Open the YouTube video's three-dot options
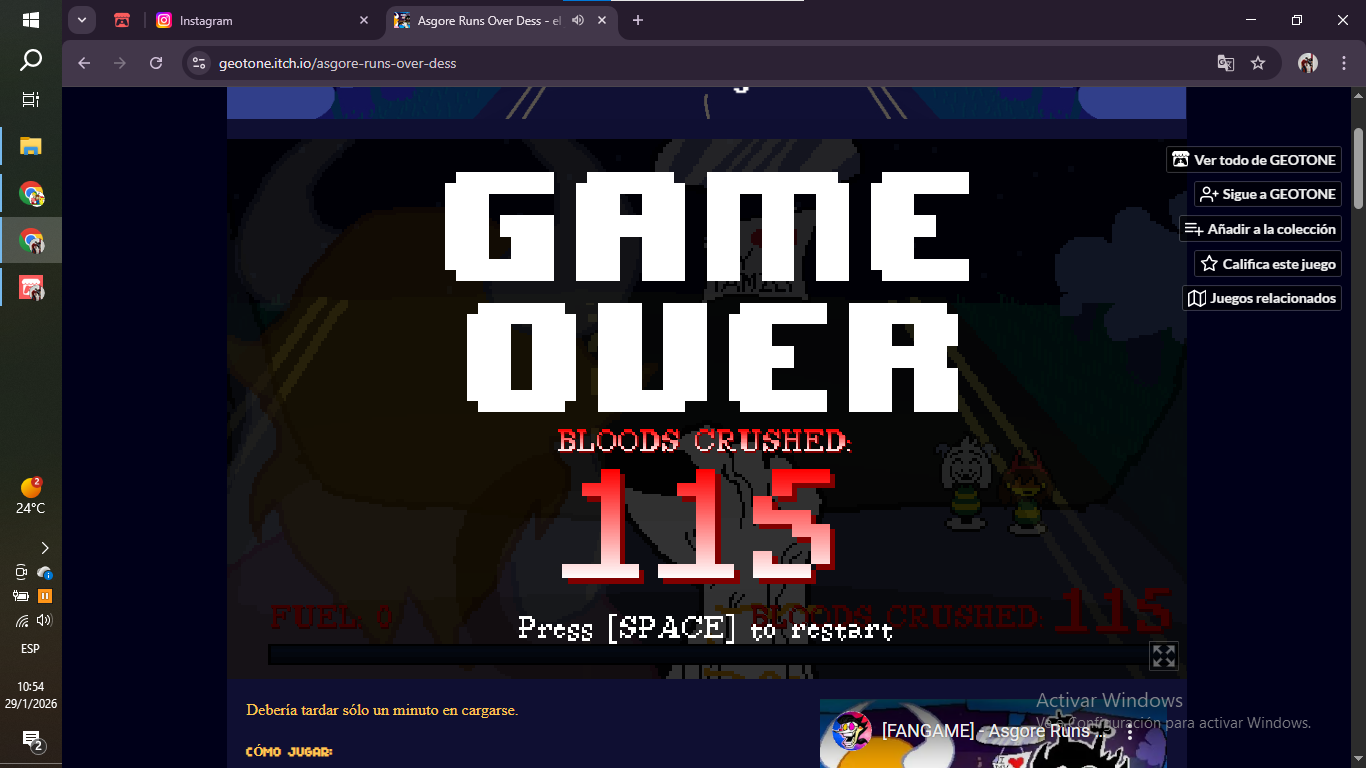 coord(1131,732)
